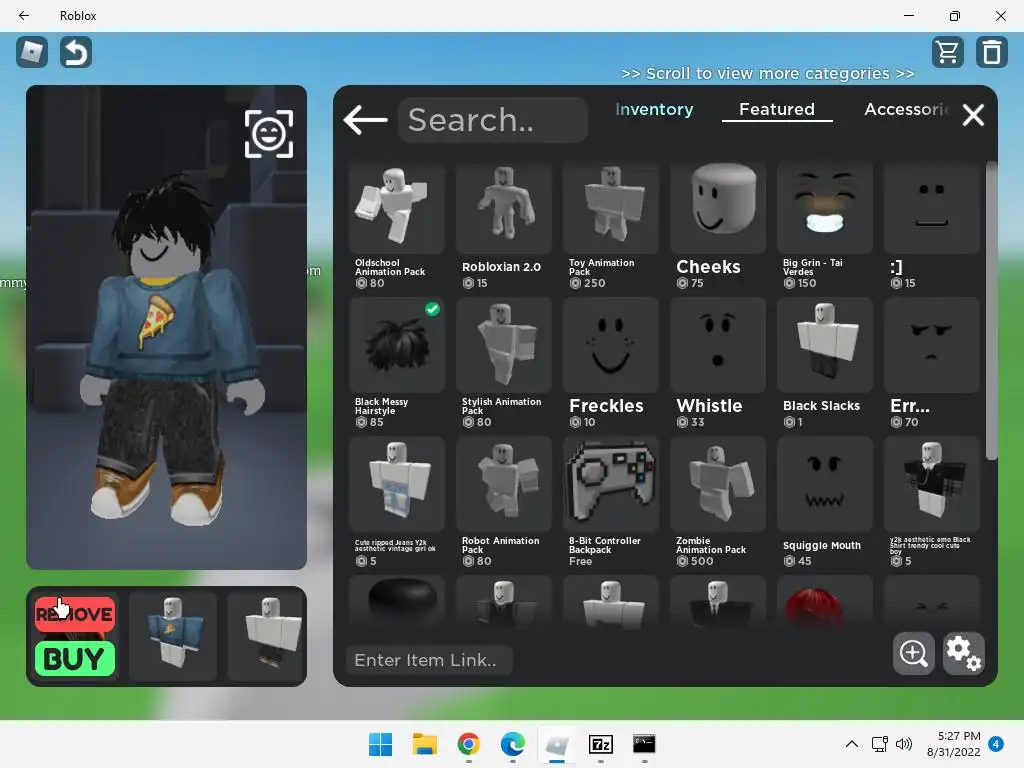This screenshot has width=1024, height=768.
Task: Open the command prompt taskbar icon
Action: click(x=644, y=744)
